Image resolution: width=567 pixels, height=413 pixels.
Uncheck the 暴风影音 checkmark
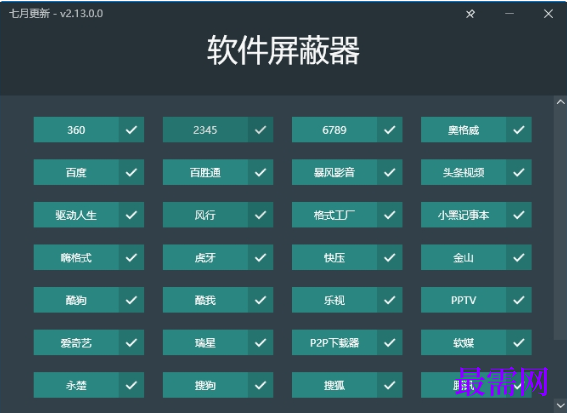coord(389,172)
